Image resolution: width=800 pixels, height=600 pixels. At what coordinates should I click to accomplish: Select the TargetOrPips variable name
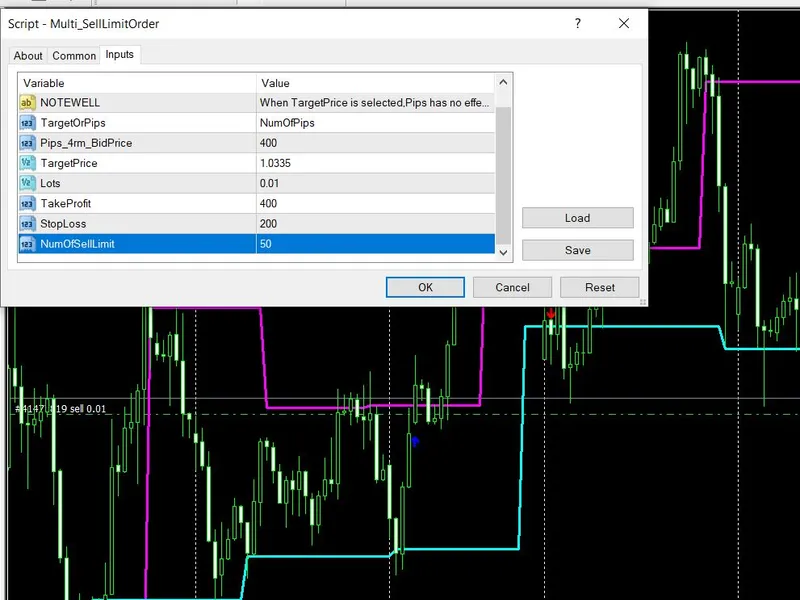73,123
